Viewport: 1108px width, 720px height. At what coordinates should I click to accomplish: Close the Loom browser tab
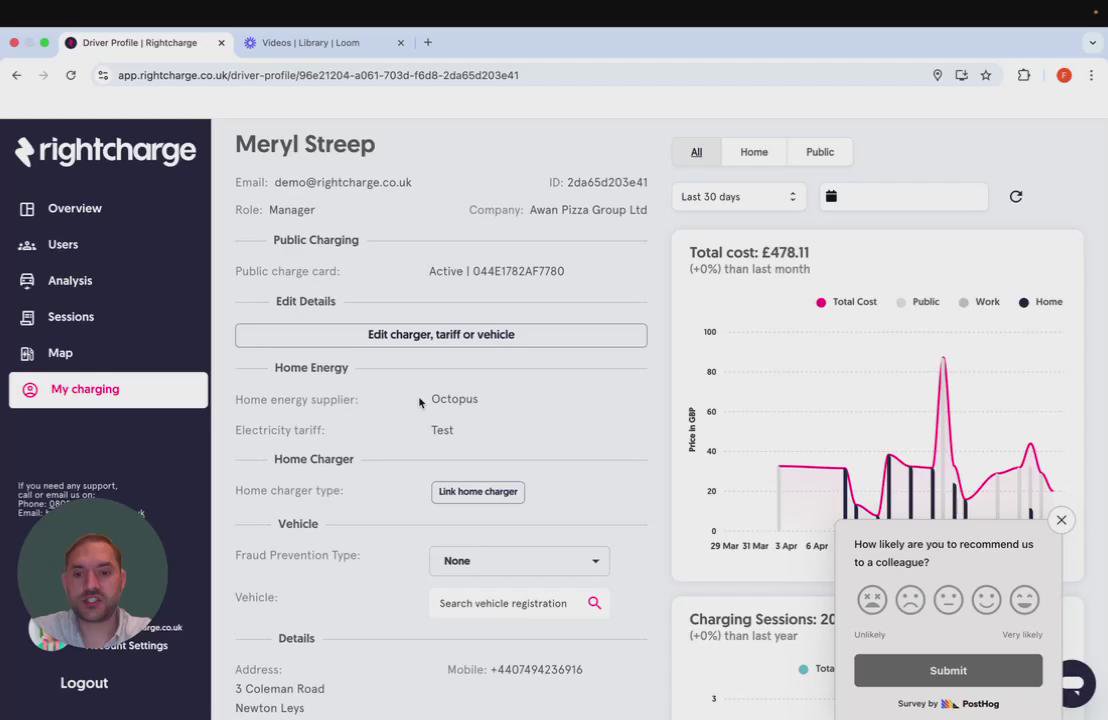401,42
